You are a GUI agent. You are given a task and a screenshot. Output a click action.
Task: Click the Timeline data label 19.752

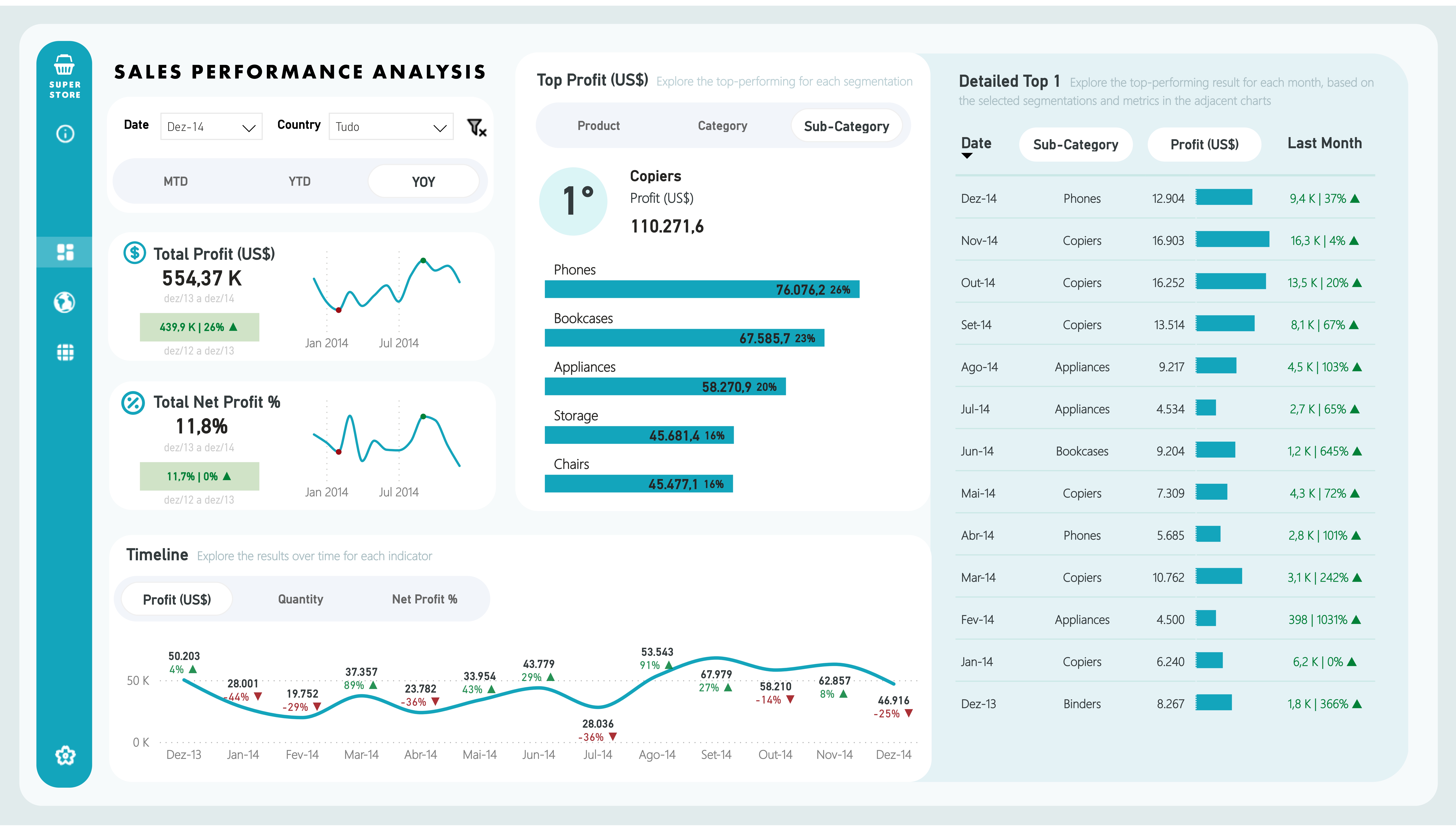click(302, 694)
